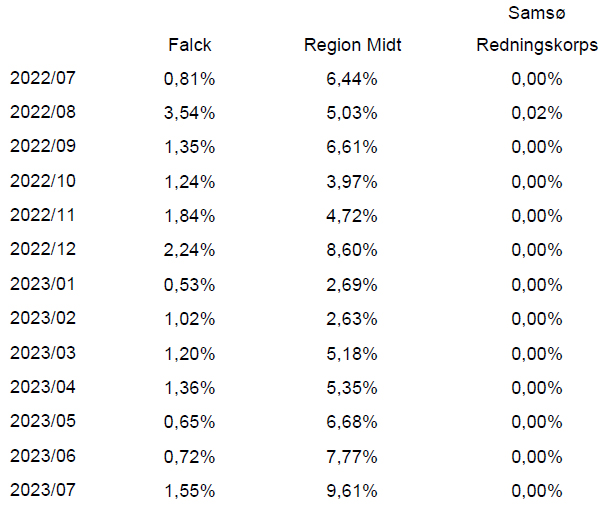The height and width of the screenshot is (511, 608).
Task: Select Falck value 2,24% for 2022/12
Action: (189, 250)
